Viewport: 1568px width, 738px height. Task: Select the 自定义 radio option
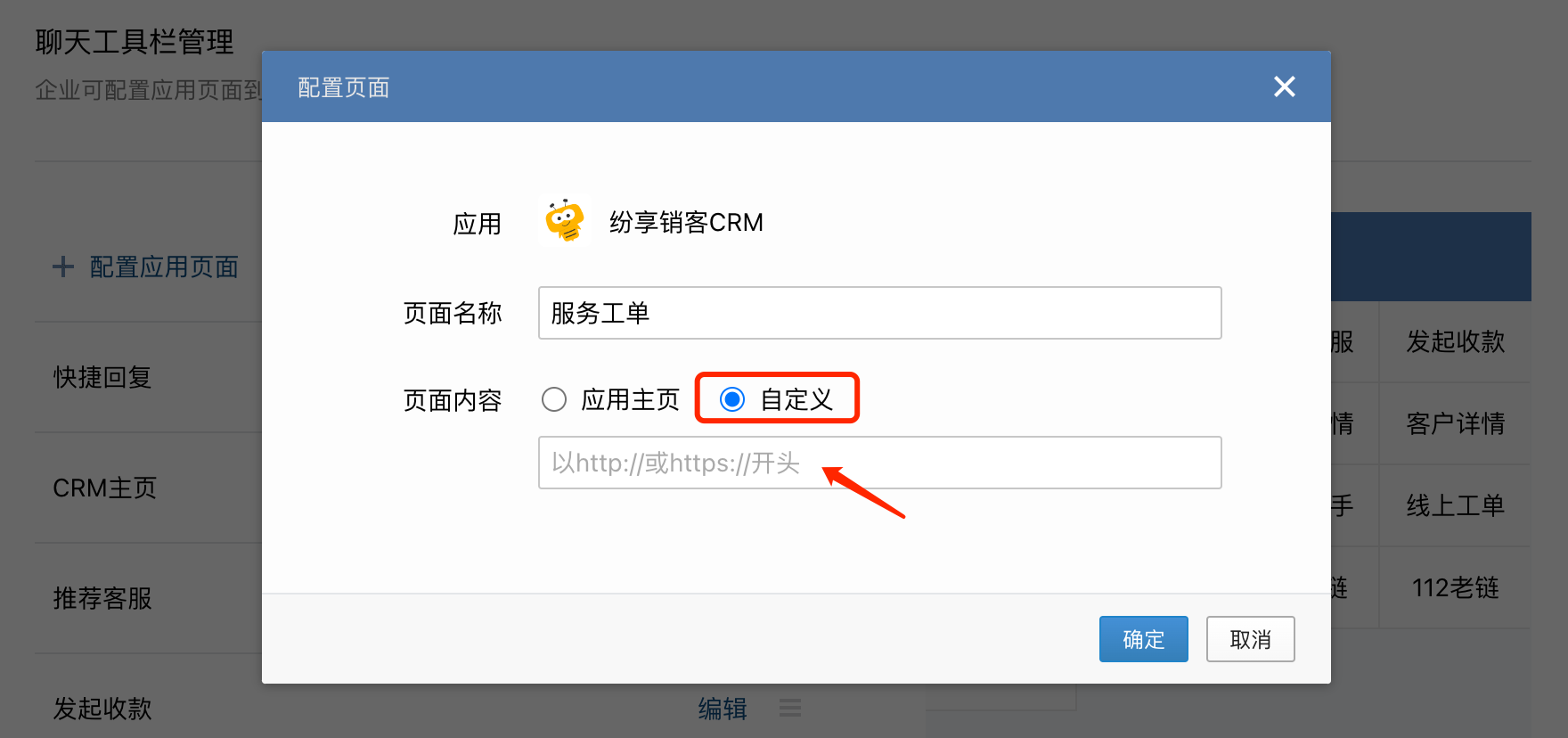(x=732, y=399)
